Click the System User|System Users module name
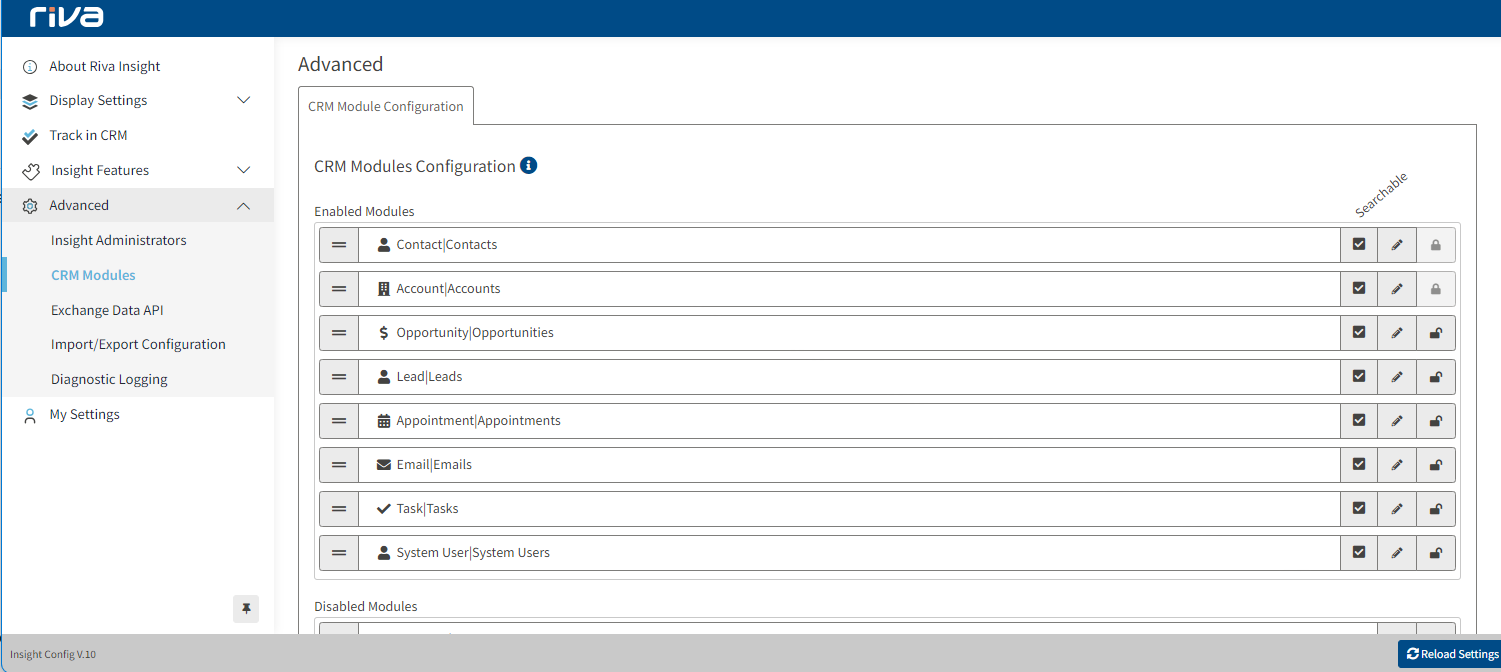Viewport: 1501px width, 672px height. (473, 553)
